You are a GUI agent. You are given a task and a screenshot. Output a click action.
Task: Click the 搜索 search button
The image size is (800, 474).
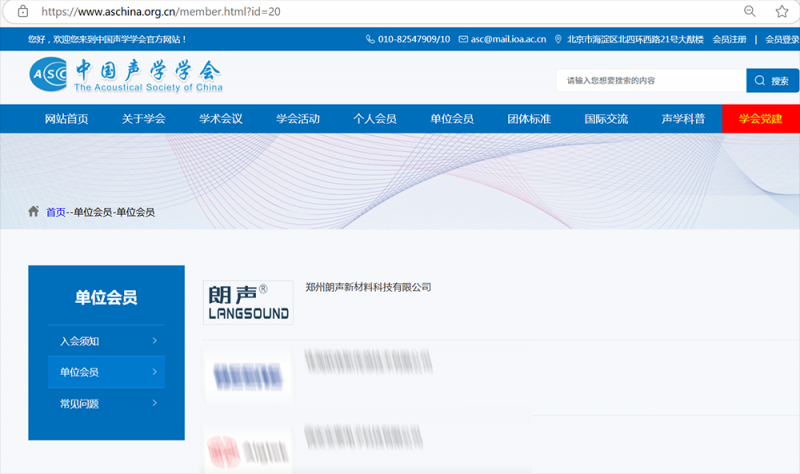coord(772,81)
